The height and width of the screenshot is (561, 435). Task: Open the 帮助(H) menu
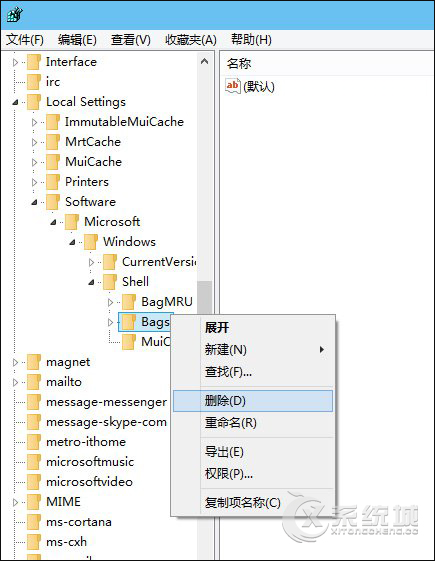pyautogui.click(x=251, y=39)
